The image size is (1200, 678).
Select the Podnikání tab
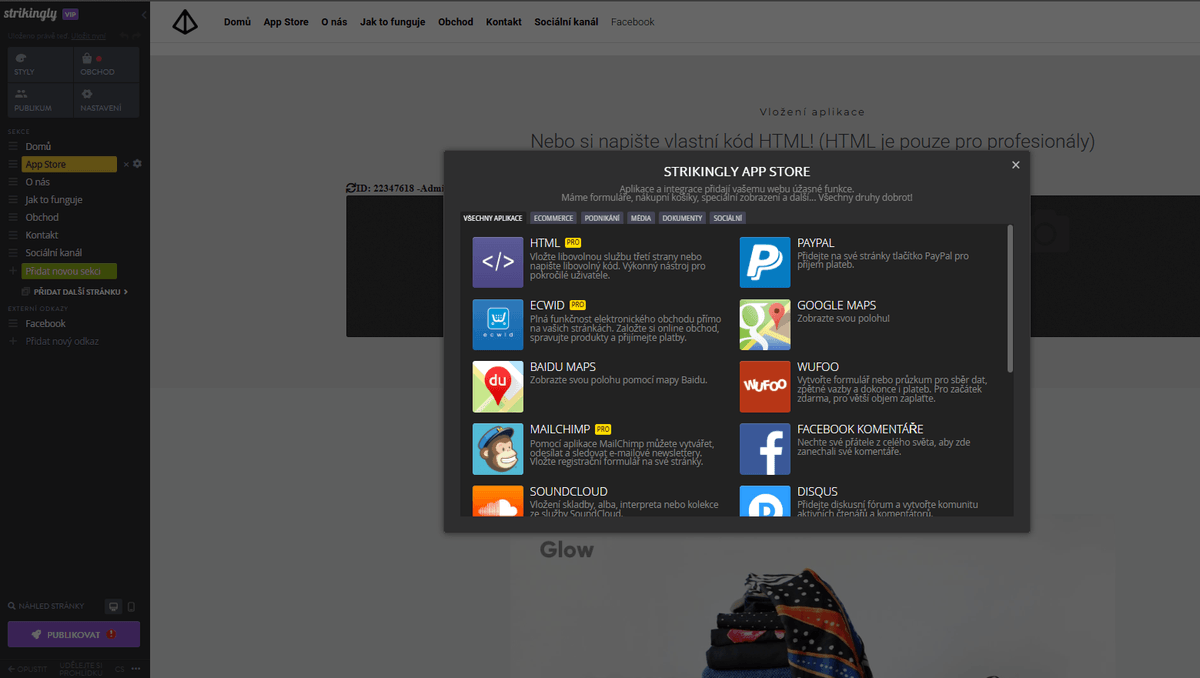click(x=602, y=218)
